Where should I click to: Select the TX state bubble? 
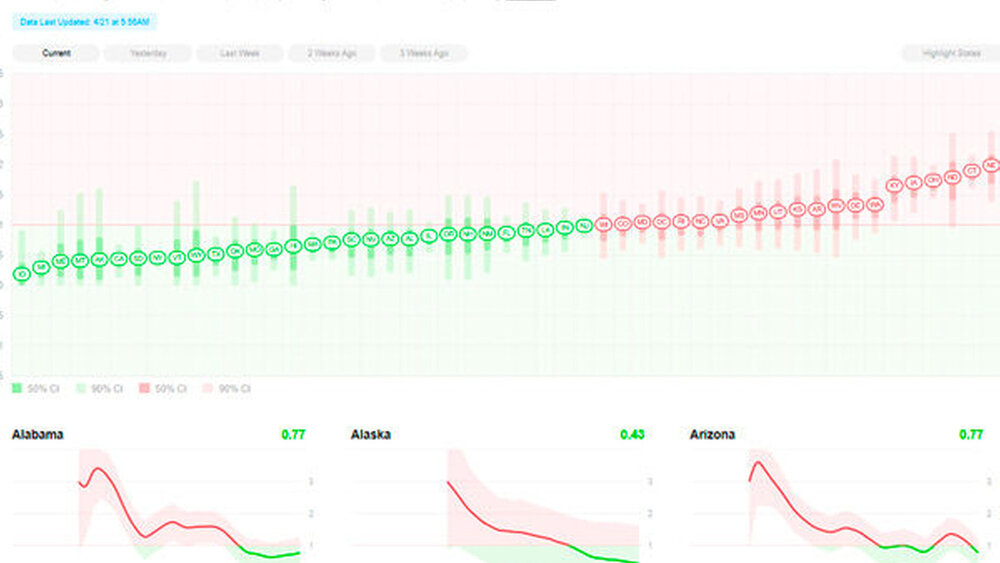pos(215,254)
